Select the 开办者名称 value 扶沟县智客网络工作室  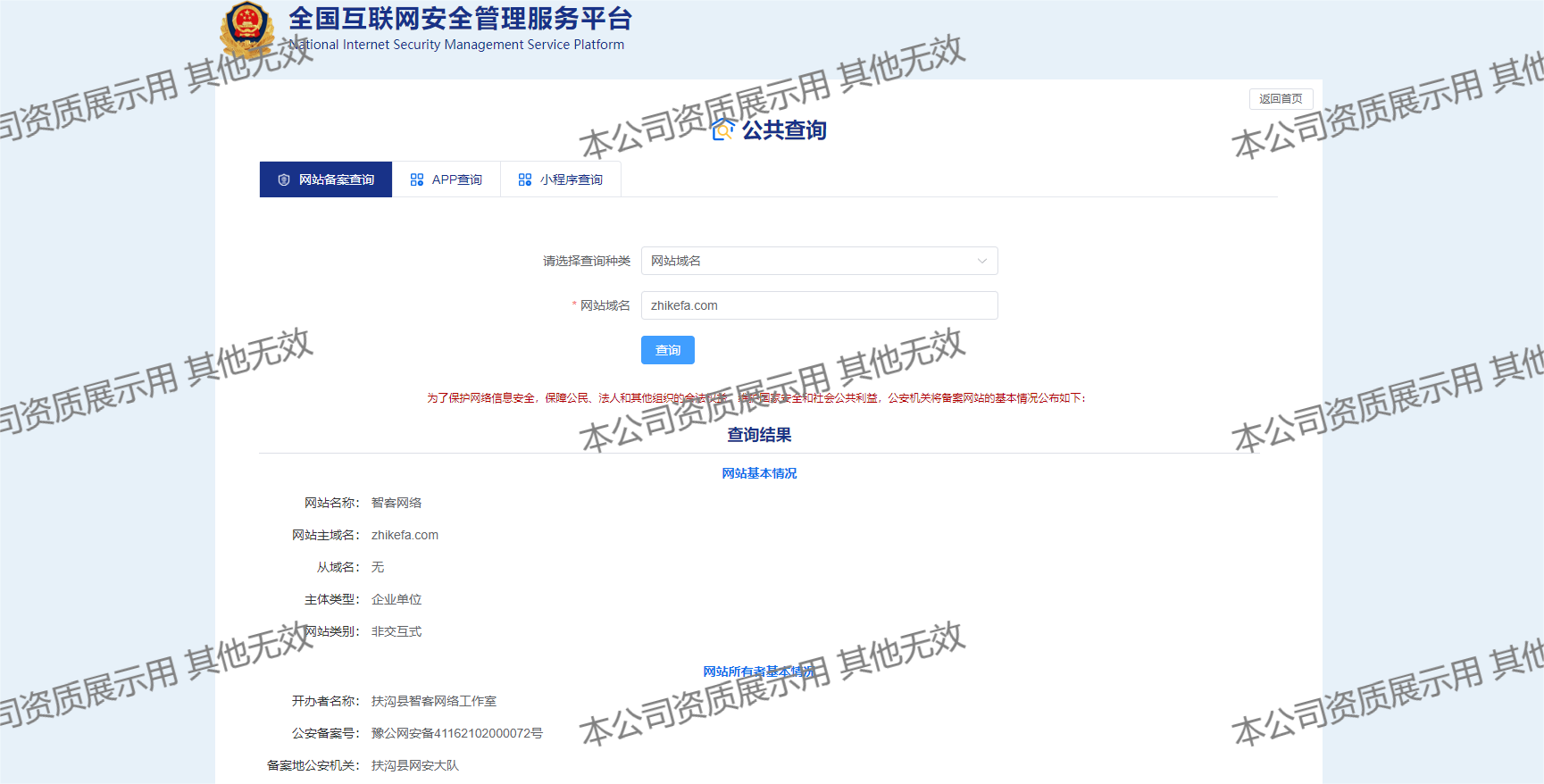pos(434,701)
